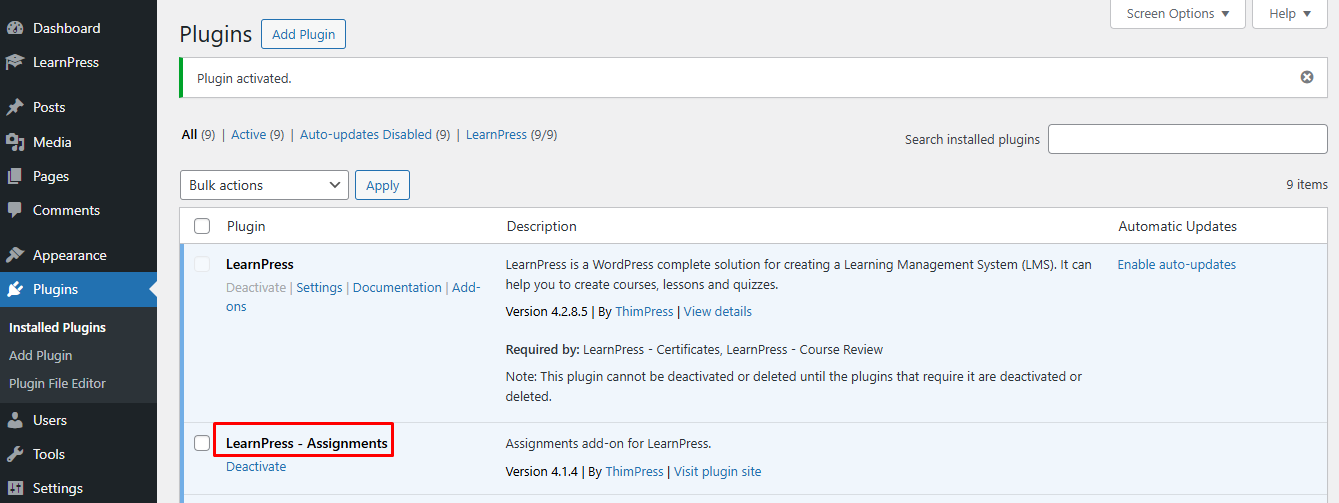Click Add Plugin button beside heading
Screen dimensions: 1339x503
303,34
